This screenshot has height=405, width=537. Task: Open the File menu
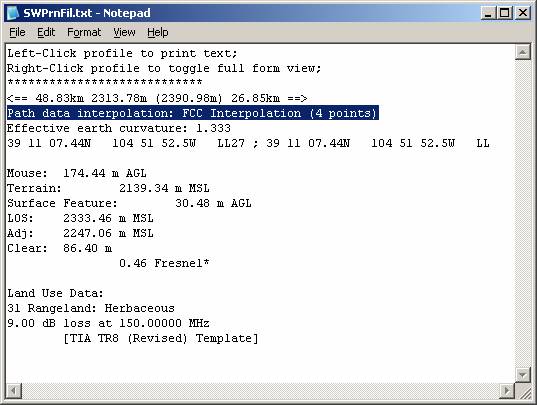click(17, 33)
